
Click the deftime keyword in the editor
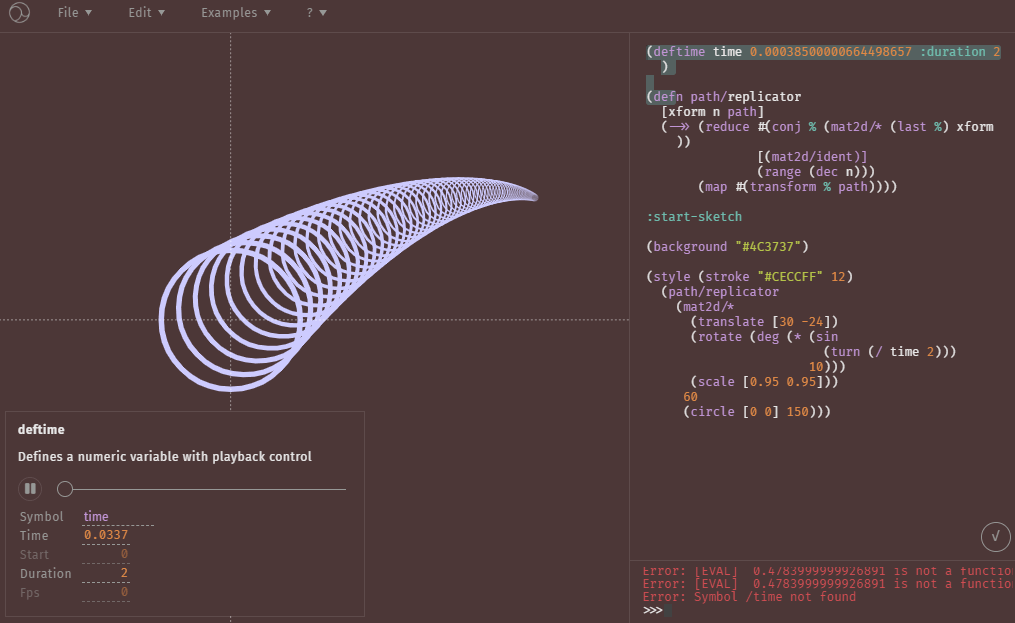click(x=681, y=51)
